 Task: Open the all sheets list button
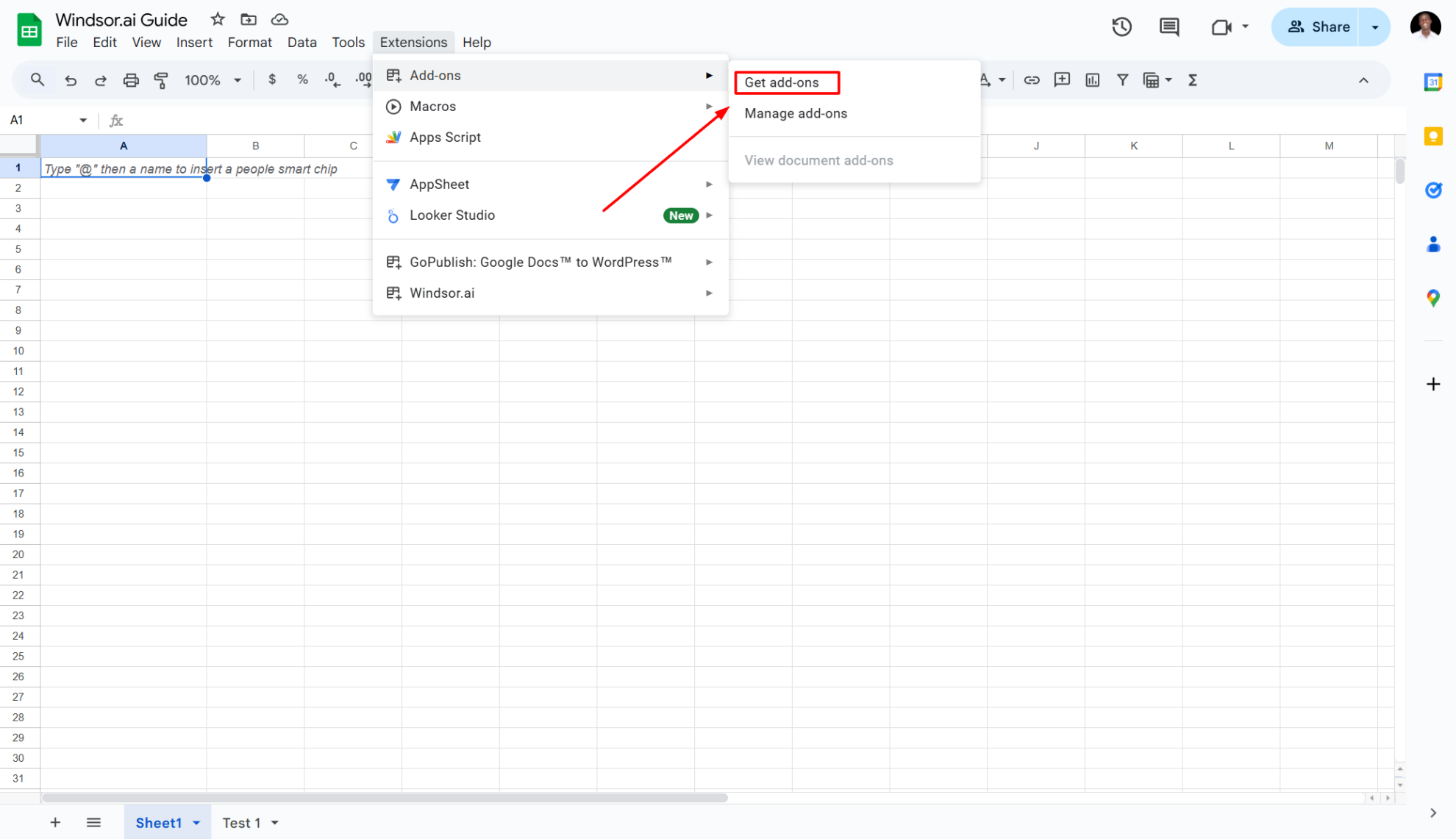[x=93, y=823]
